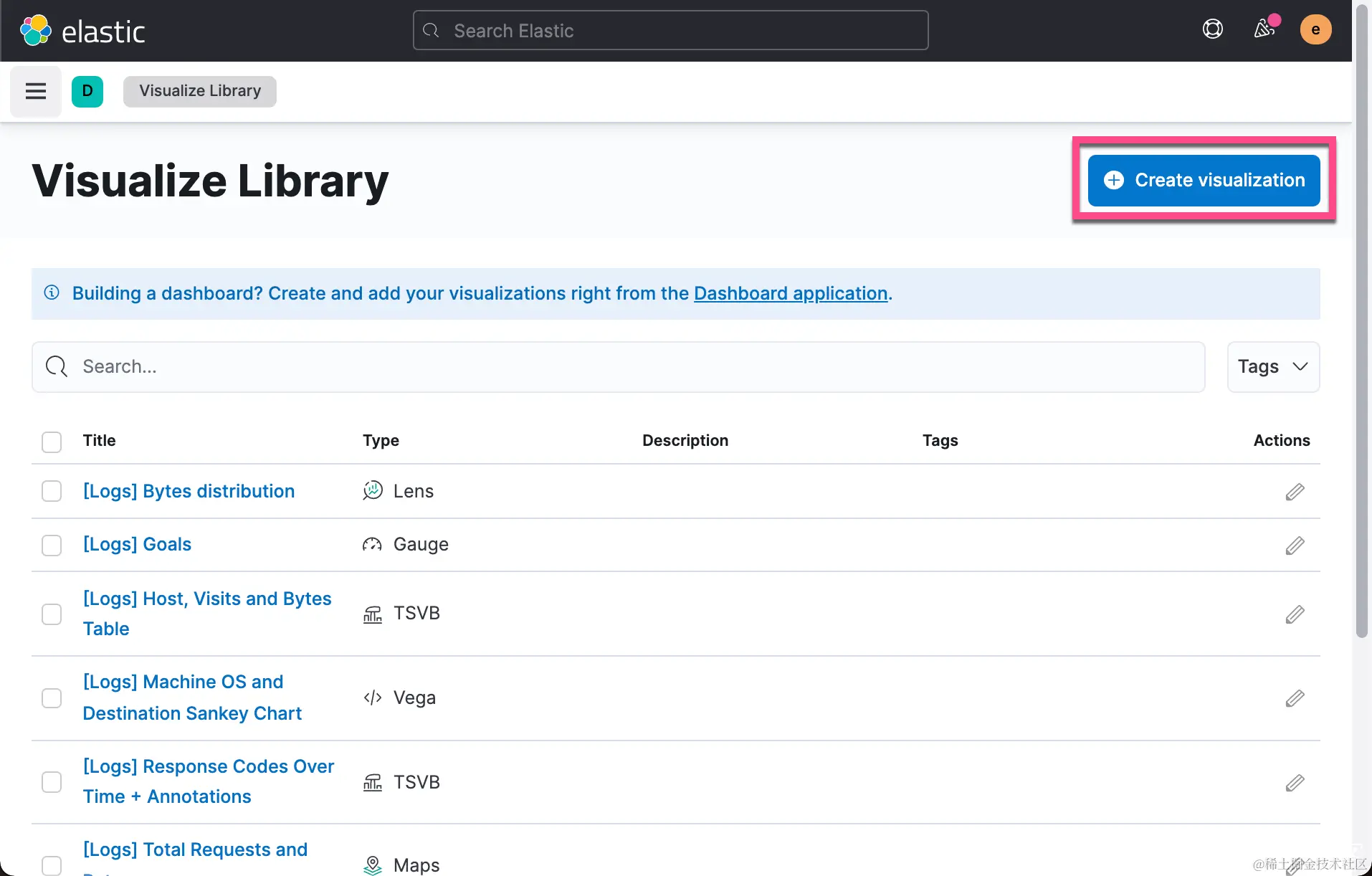
Task: Edit the Machine OS Sankey Chart
Action: [x=1295, y=698]
